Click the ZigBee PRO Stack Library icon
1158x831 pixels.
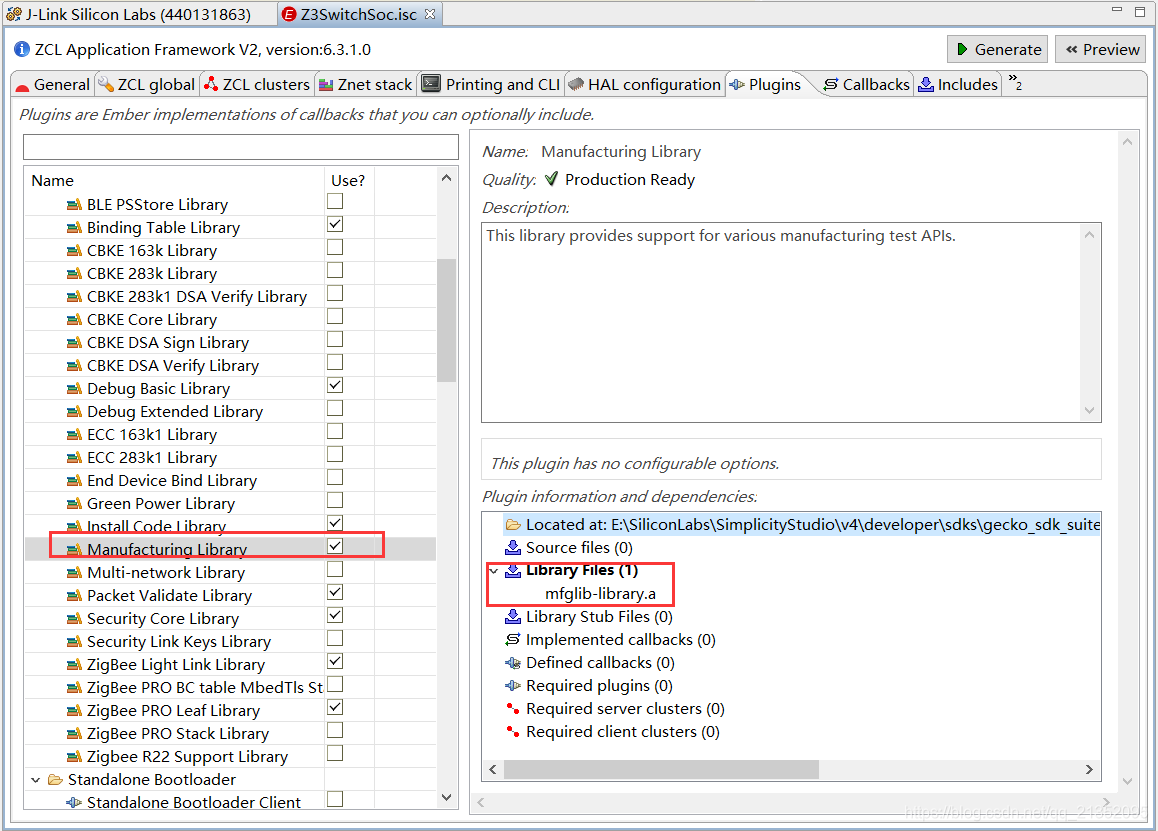click(x=74, y=733)
